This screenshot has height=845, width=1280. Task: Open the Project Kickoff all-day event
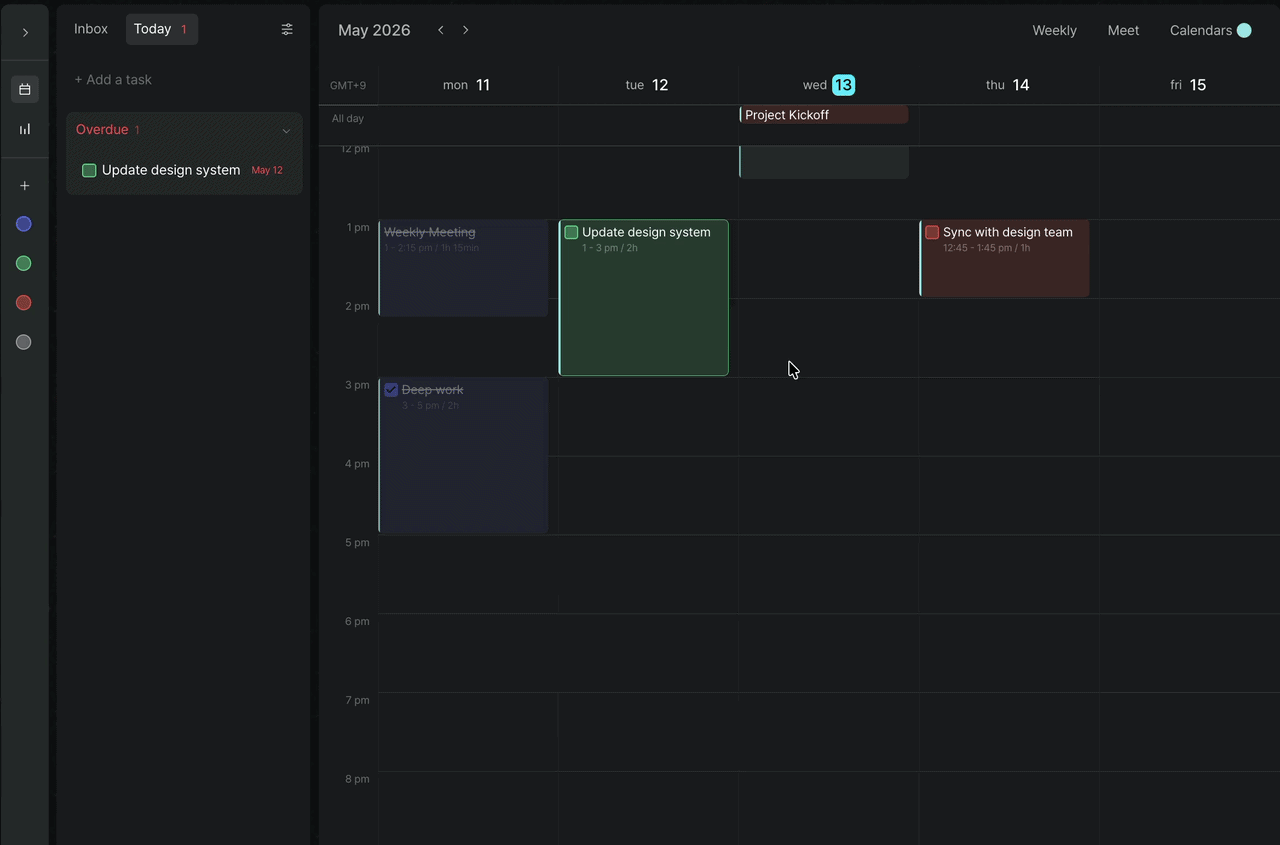pyautogui.click(x=824, y=115)
